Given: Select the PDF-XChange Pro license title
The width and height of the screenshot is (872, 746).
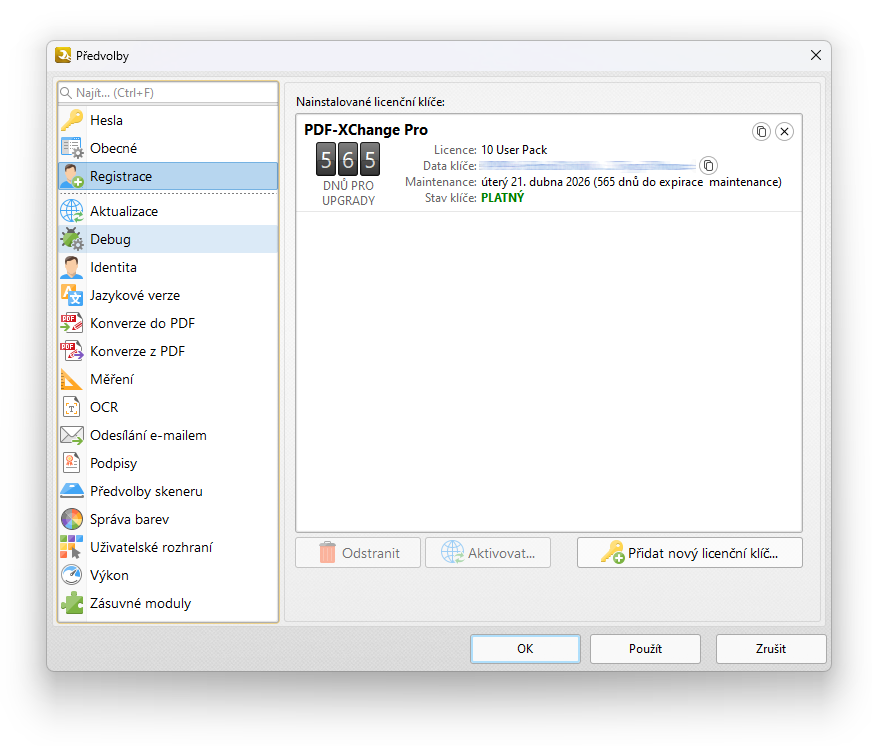Looking at the screenshot, I should 366,130.
